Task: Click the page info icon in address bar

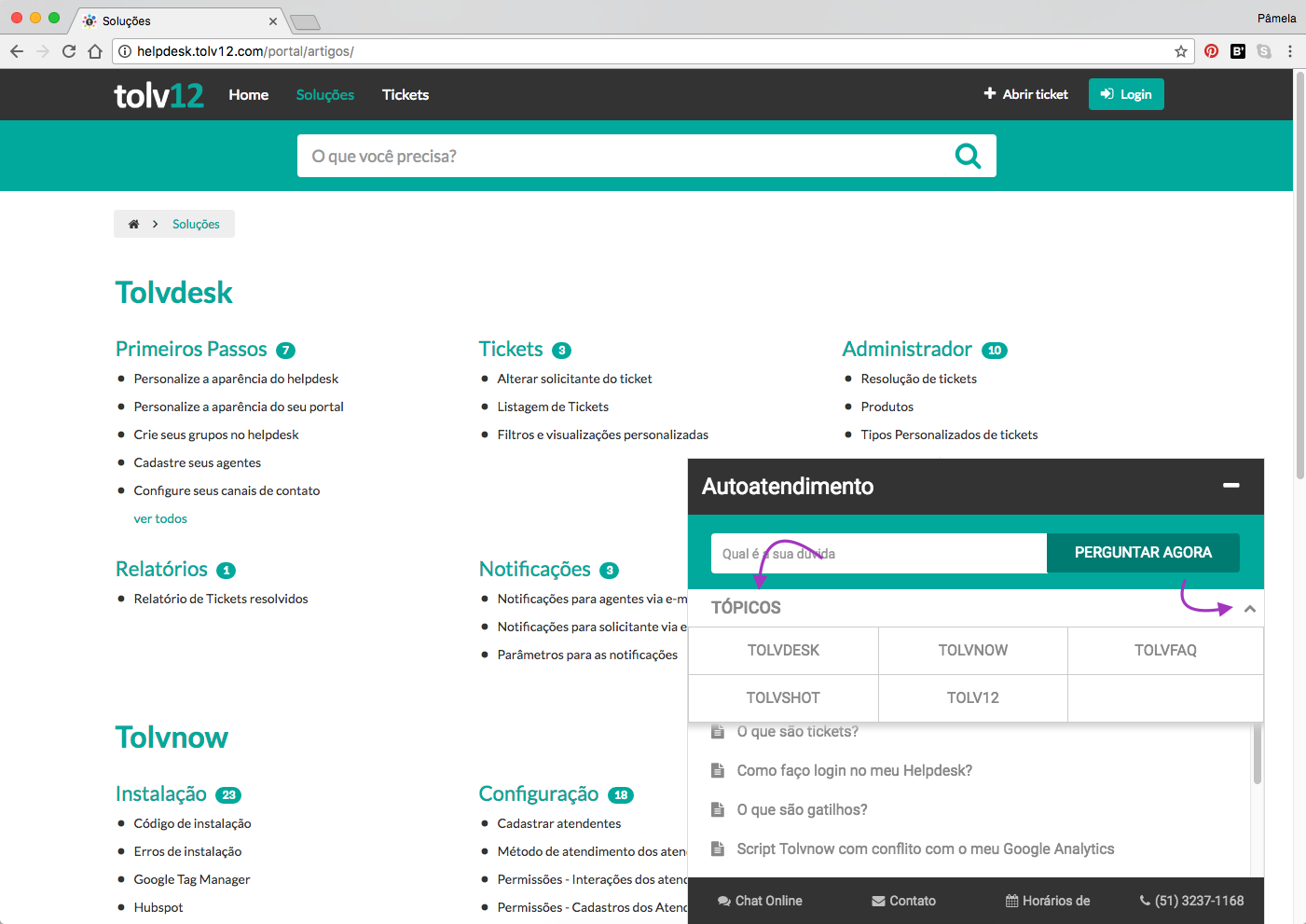Action: click(125, 51)
